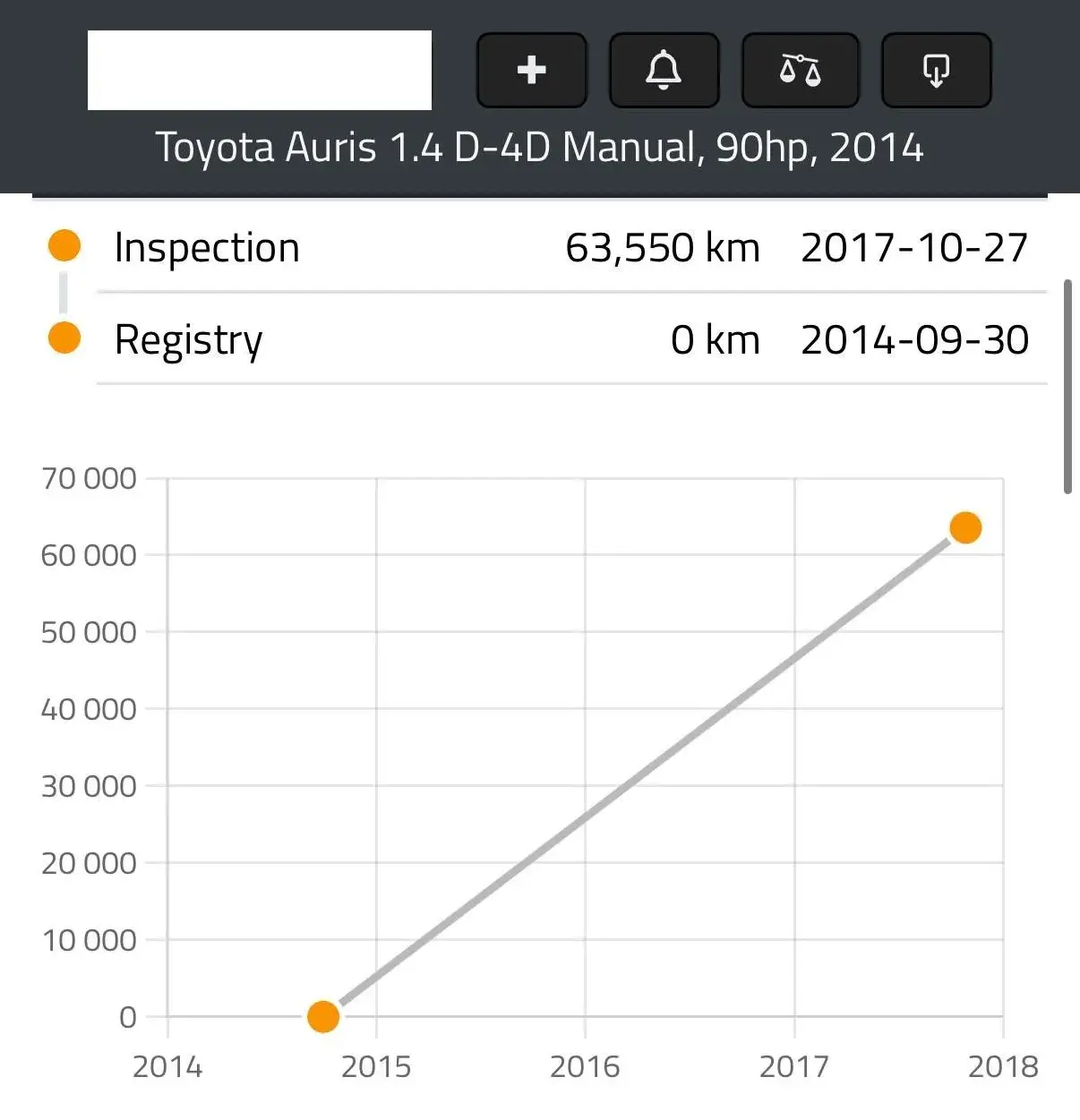Click the white logo box in header

[x=260, y=70]
